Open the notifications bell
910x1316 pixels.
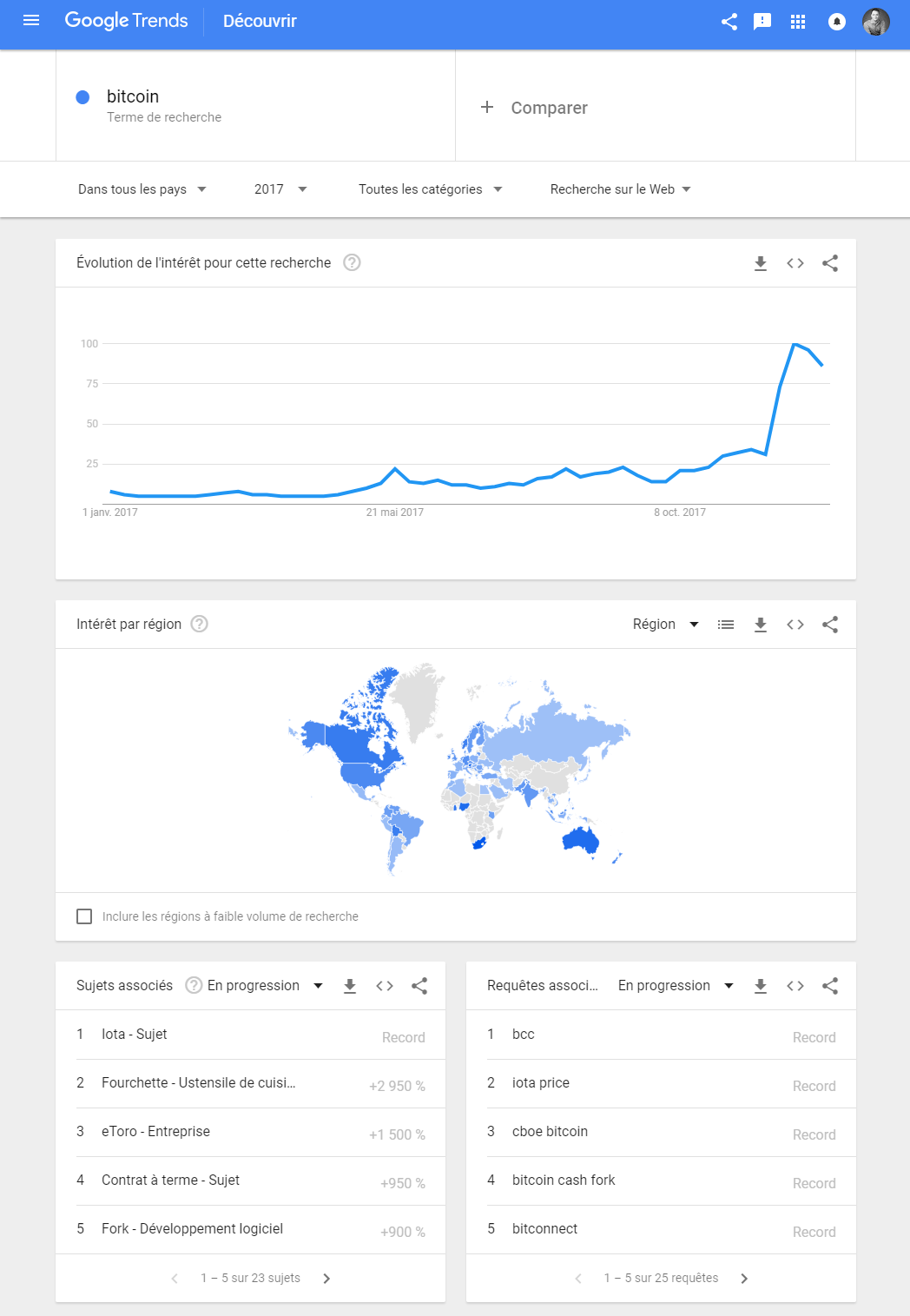point(837,22)
